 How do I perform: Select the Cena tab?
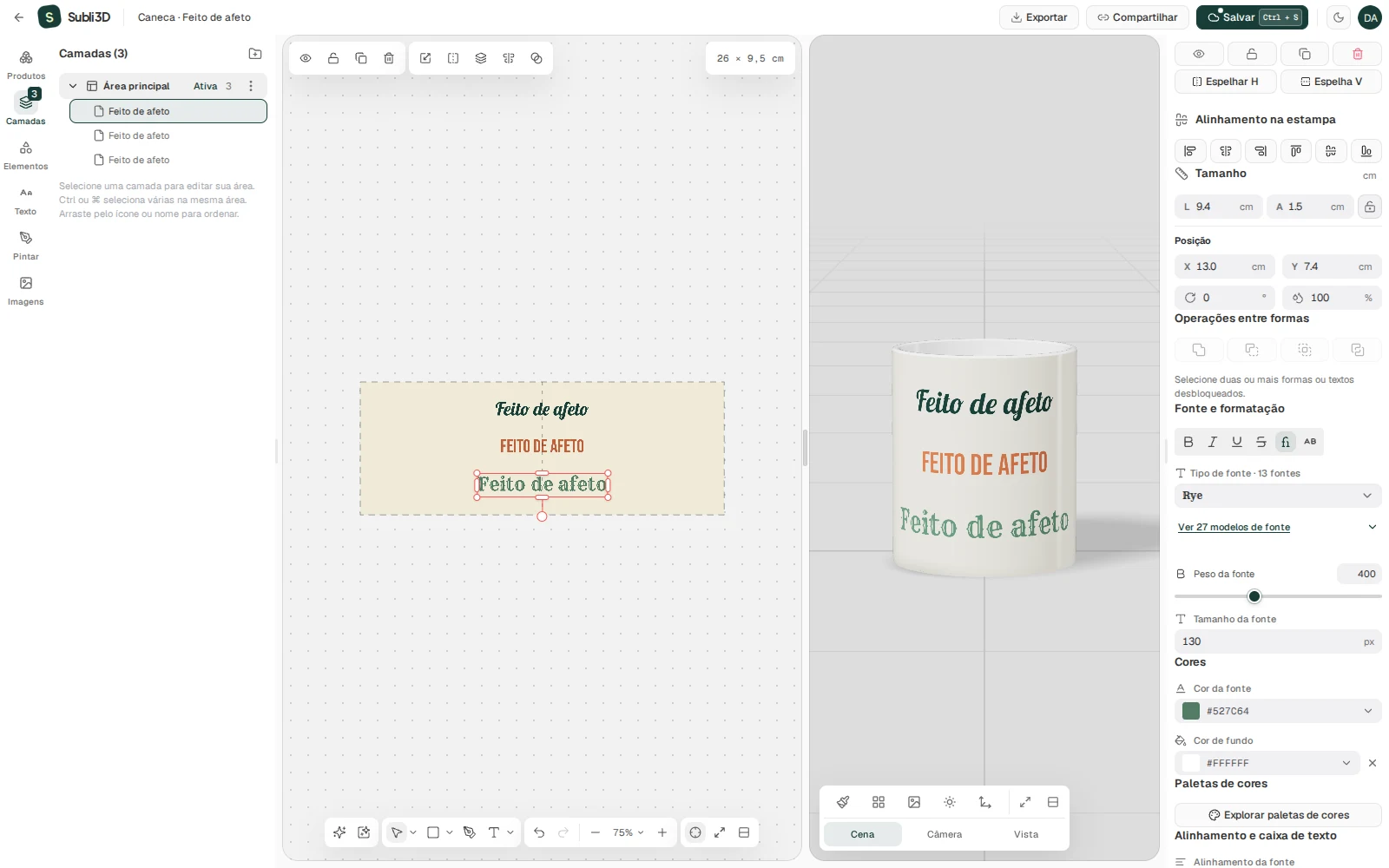pyautogui.click(x=863, y=834)
